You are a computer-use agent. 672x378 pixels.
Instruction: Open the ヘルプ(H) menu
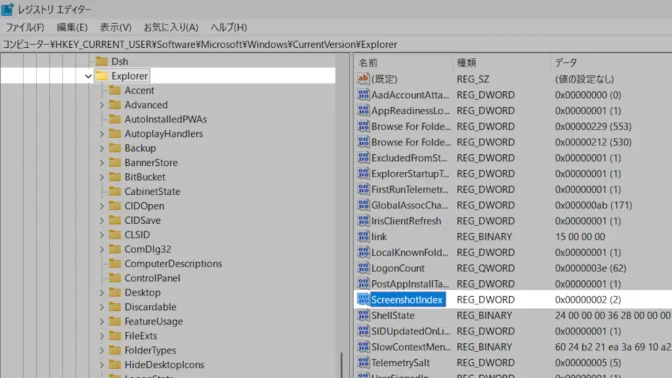coord(229,27)
